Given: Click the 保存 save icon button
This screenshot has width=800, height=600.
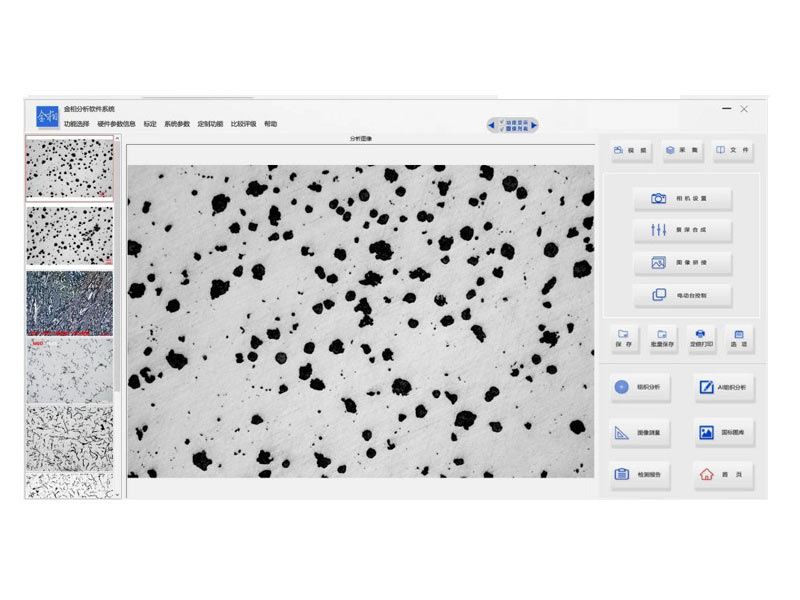Looking at the screenshot, I should 623,338.
